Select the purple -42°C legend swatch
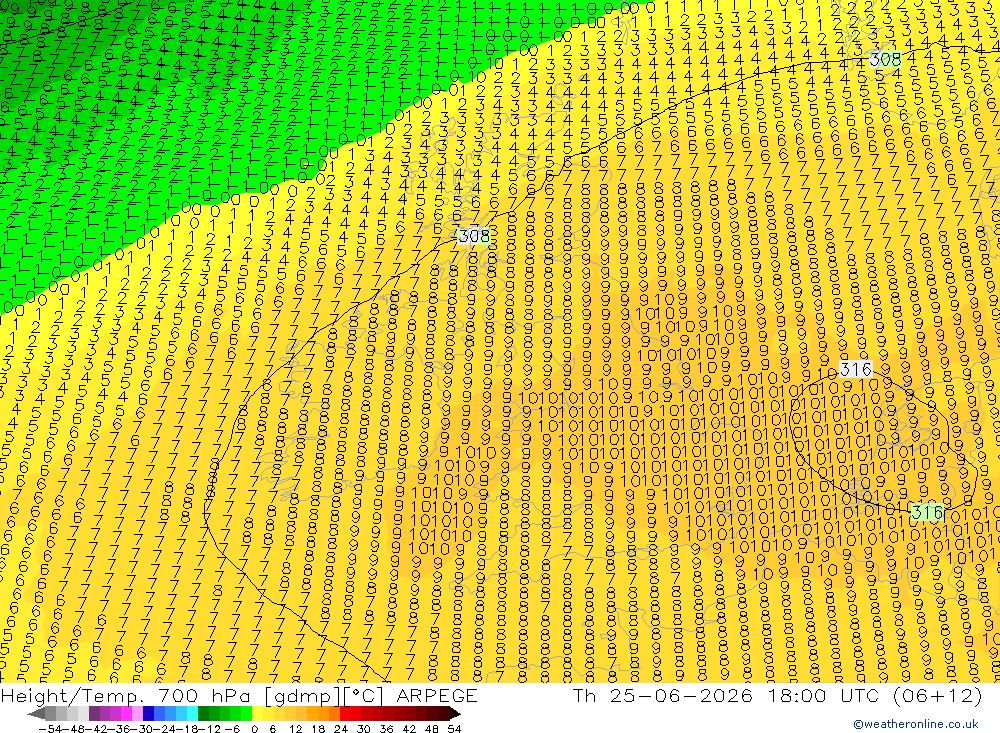The image size is (1000, 733). coord(94,713)
